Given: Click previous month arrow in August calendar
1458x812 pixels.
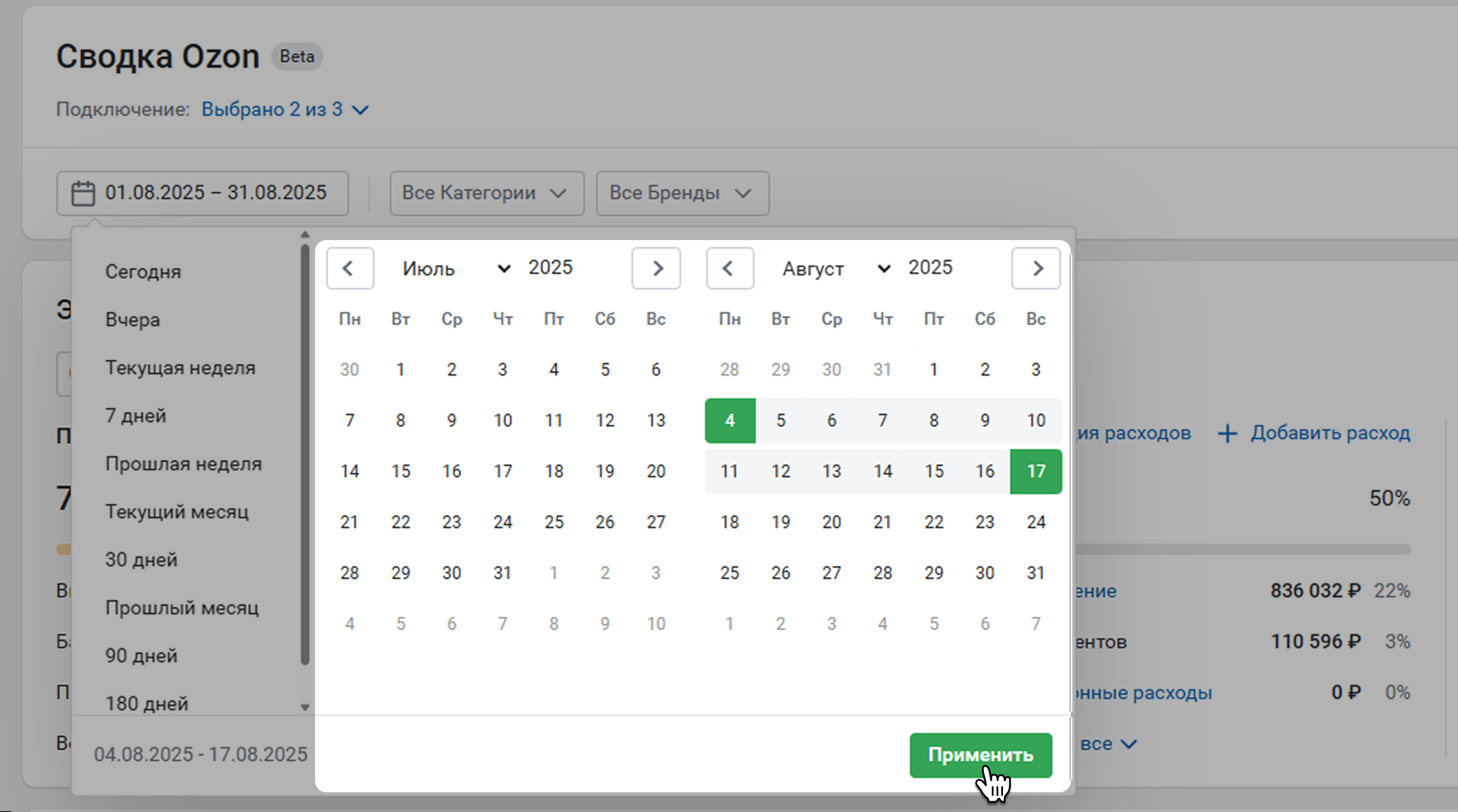Looking at the screenshot, I should (730, 268).
